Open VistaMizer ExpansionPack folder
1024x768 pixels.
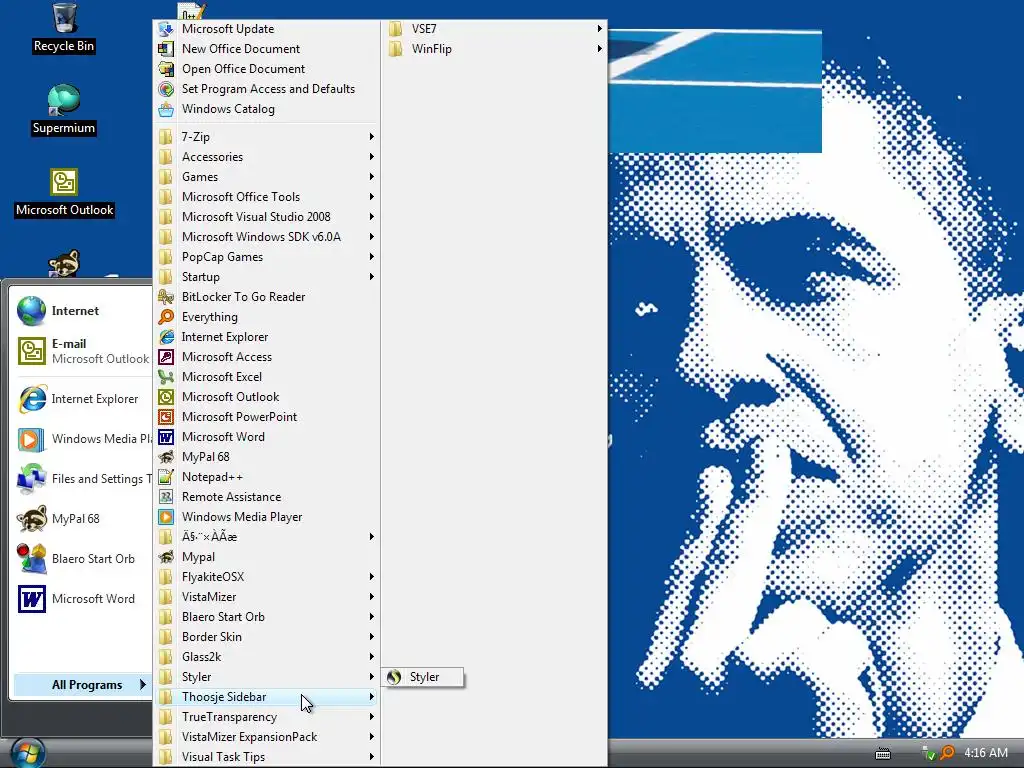click(x=266, y=737)
